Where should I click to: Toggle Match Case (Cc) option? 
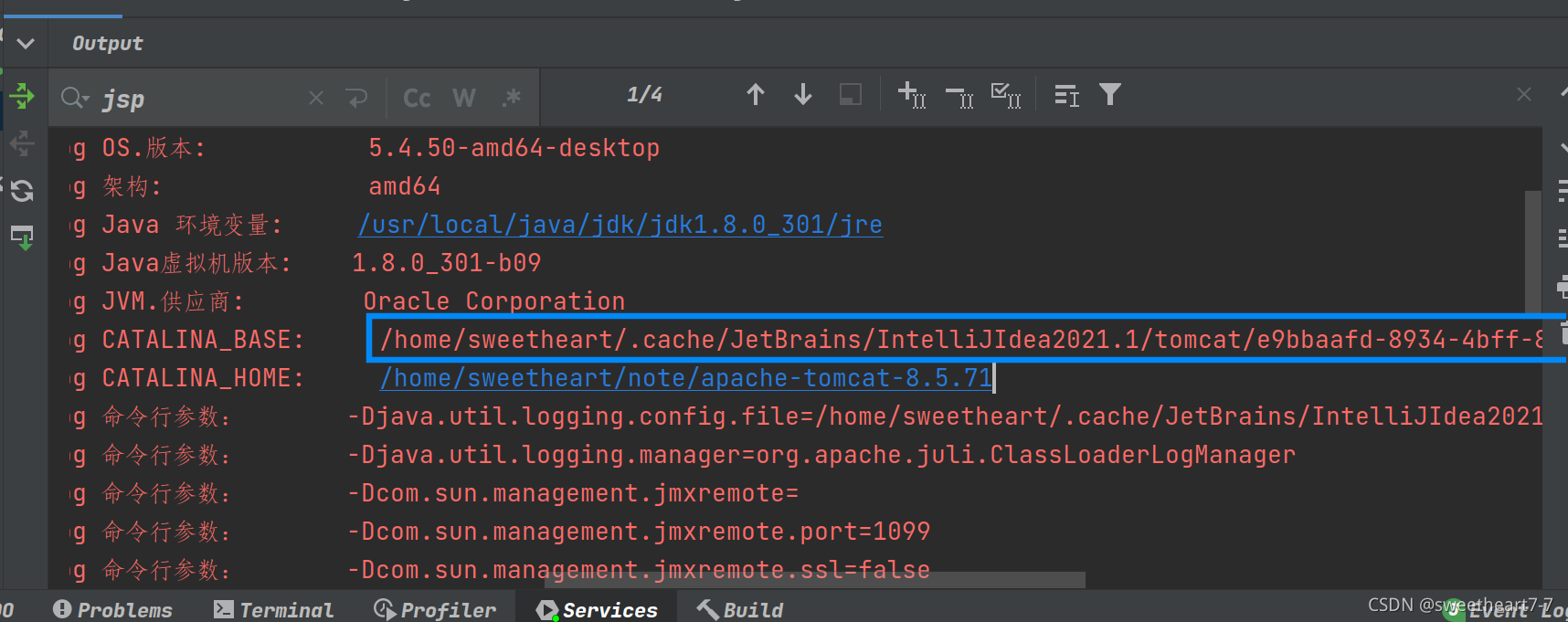[x=417, y=98]
